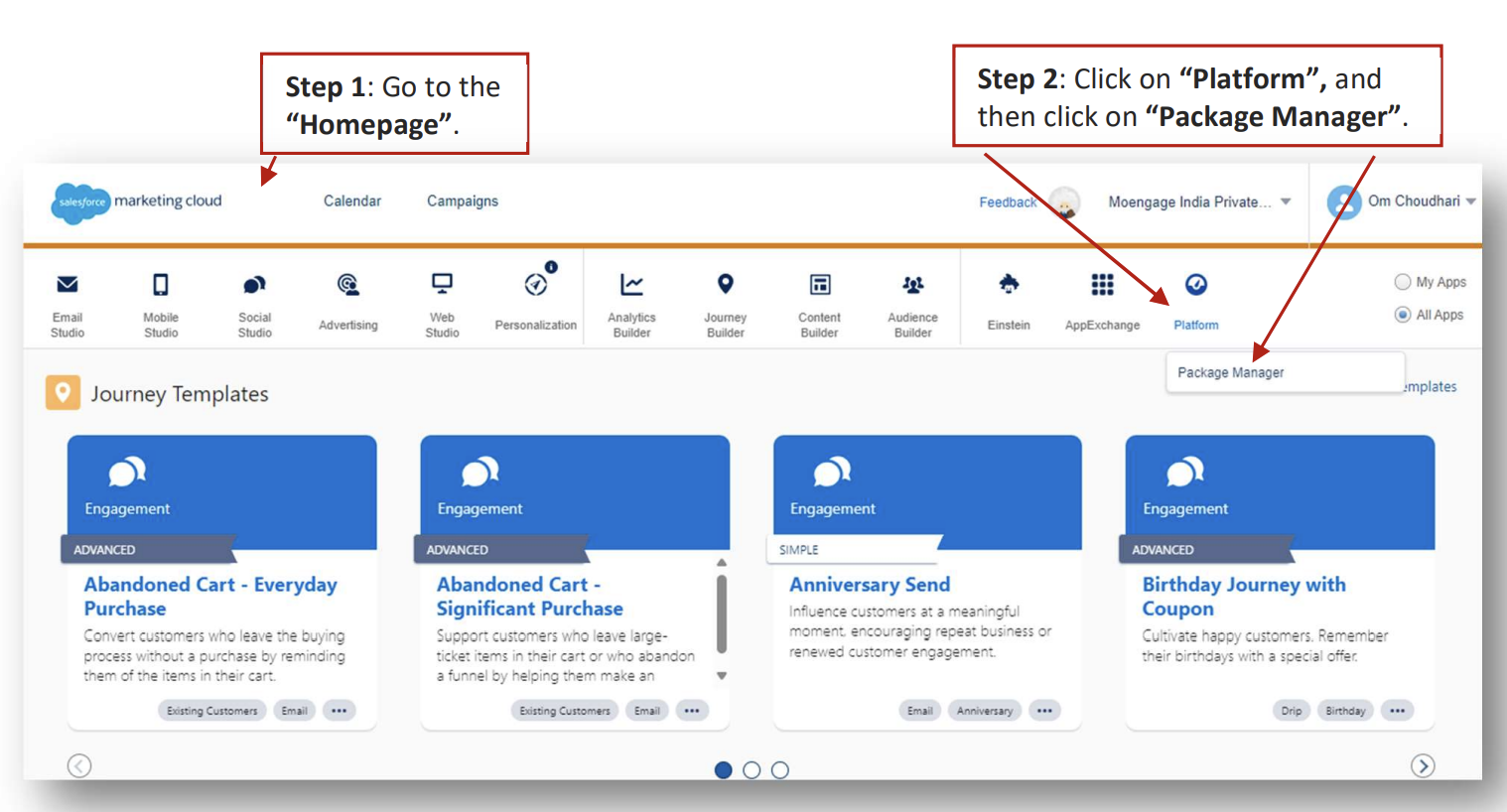
Task: Click ADVANCED badge on Significant Purchase card
Action: pos(501,549)
